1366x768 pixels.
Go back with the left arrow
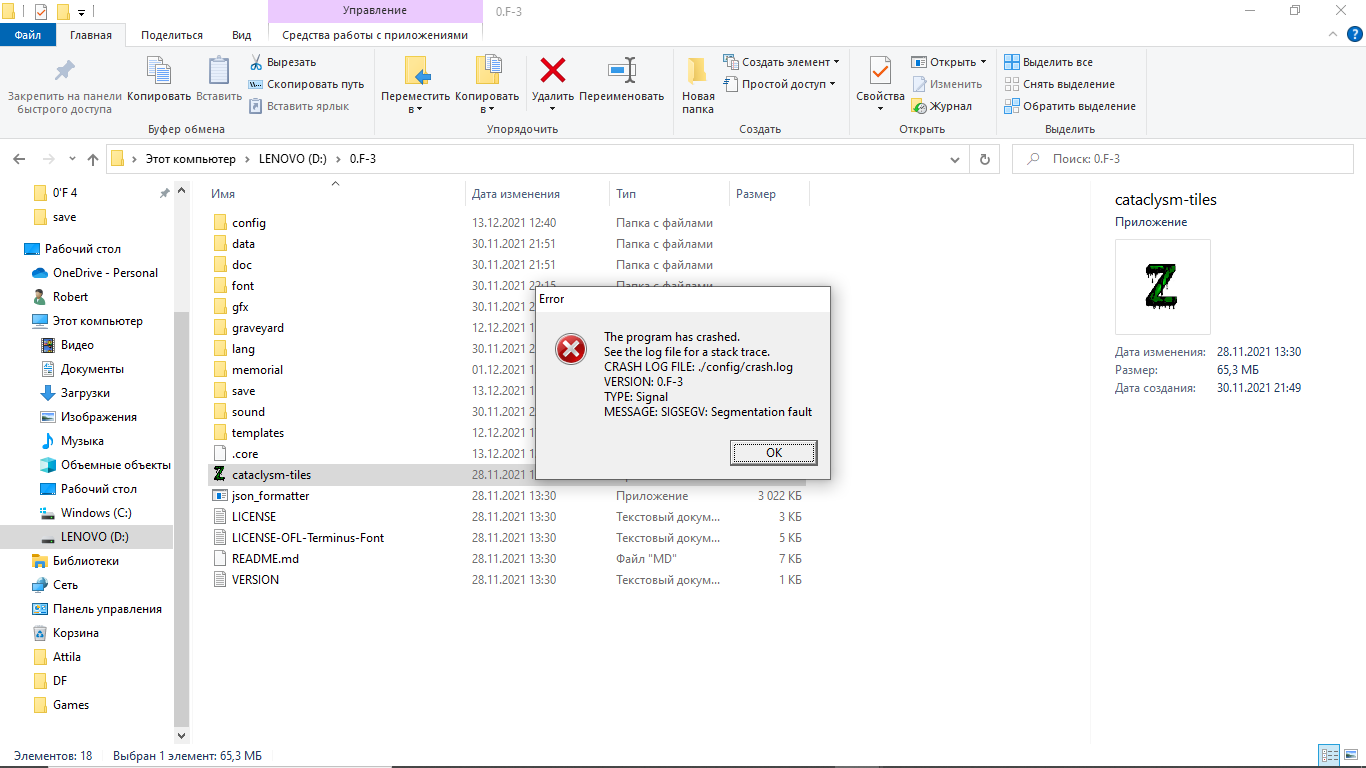click(x=18, y=159)
